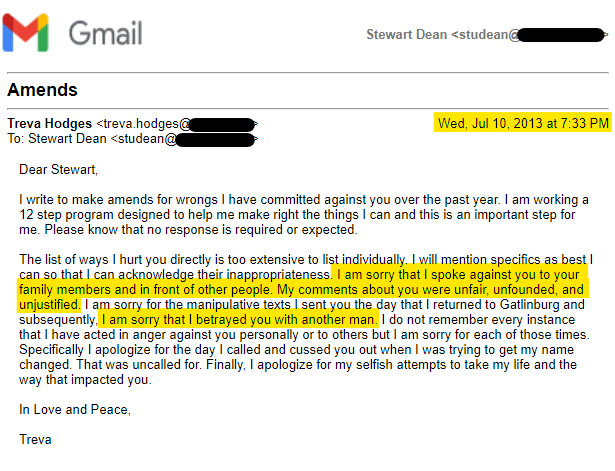This screenshot has width=615, height=471.
Task: Click the highlighted Jul 10, 2013 timestamp
Action: click(x=521, y=124)
